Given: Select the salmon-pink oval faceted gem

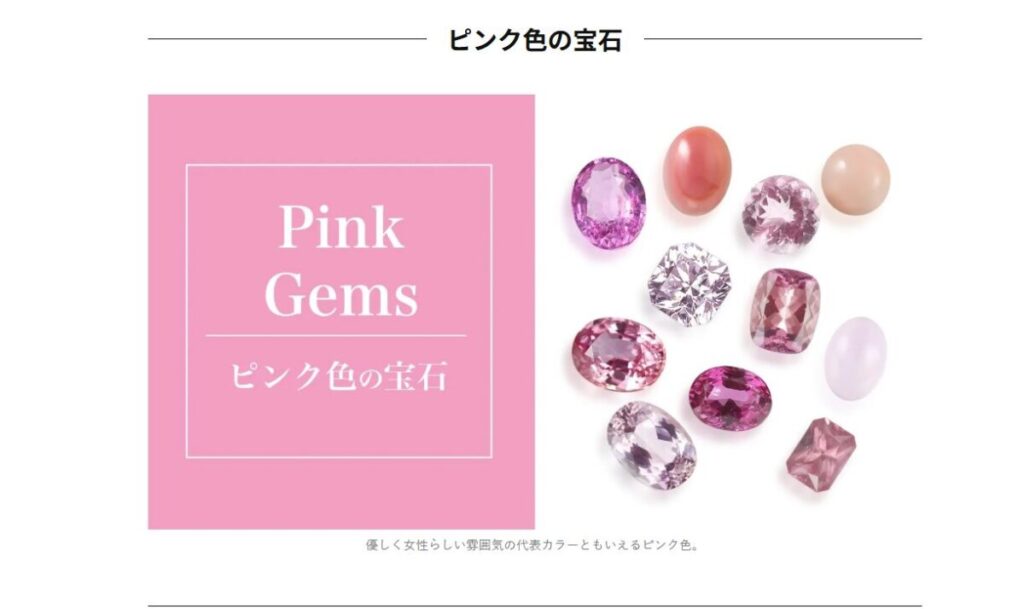Looking at the screenshot, I should [618, 354].
